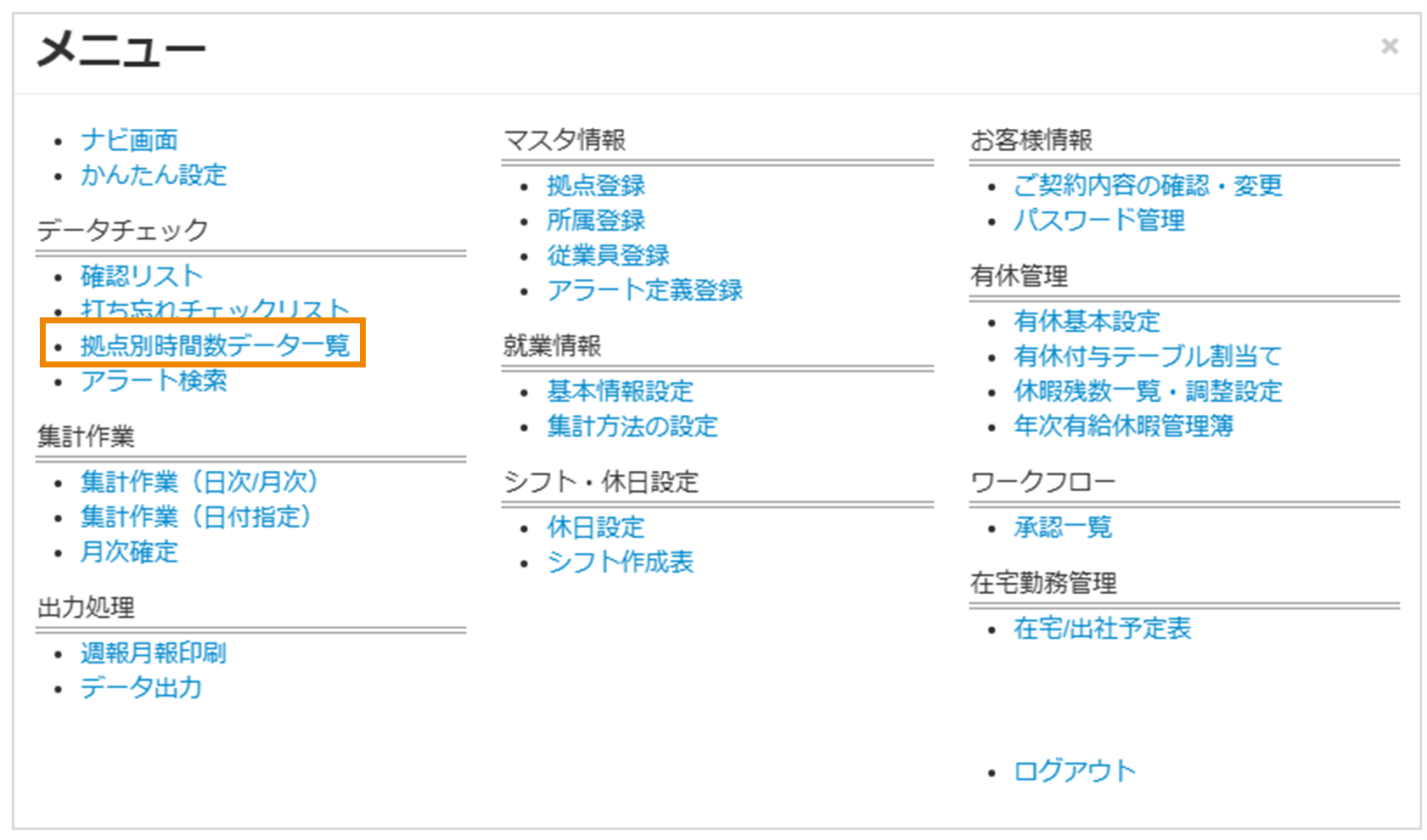Open 従業員登録
Viewport: 1427px width, 840px height.
click(x=608, y=254)
